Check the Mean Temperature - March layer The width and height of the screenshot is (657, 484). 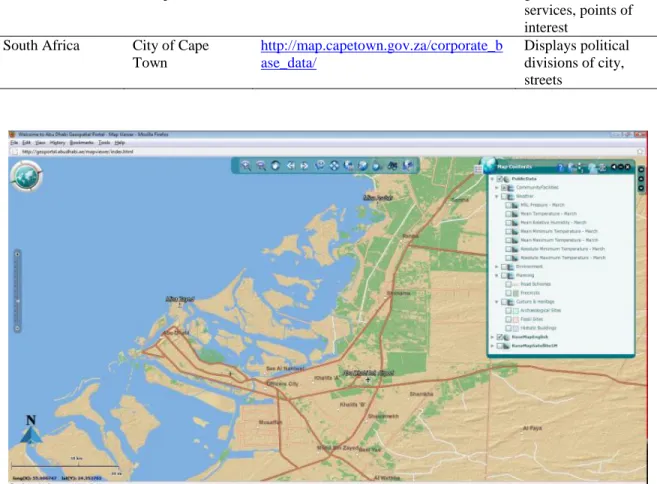tap(508, 214)
